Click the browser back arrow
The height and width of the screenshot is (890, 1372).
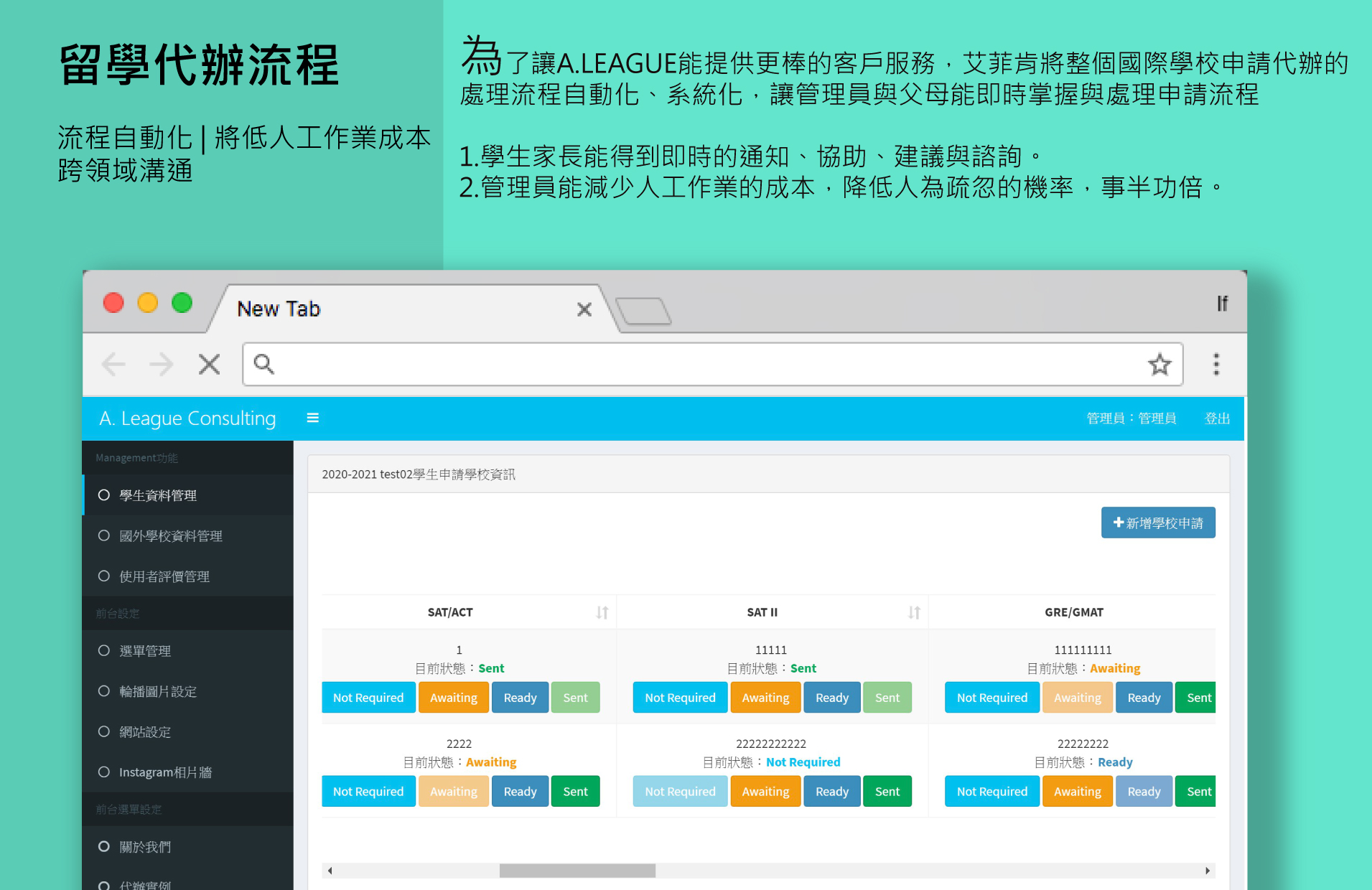pos(114,365)
